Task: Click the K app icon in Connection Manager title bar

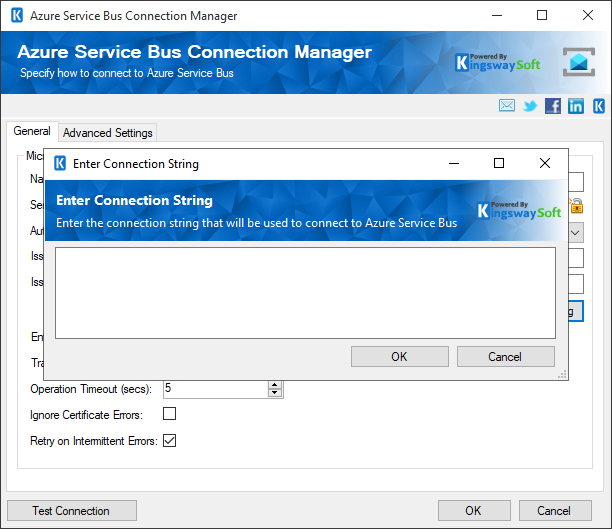Action: coord(17,16)
